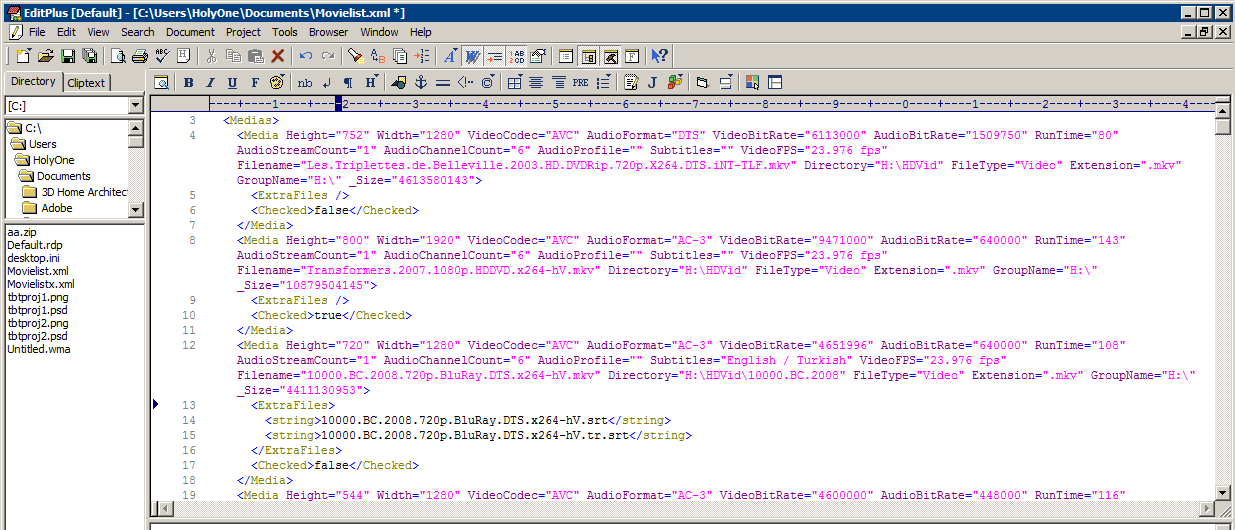Insert non-breaking space with nb button

click(305, 82)
